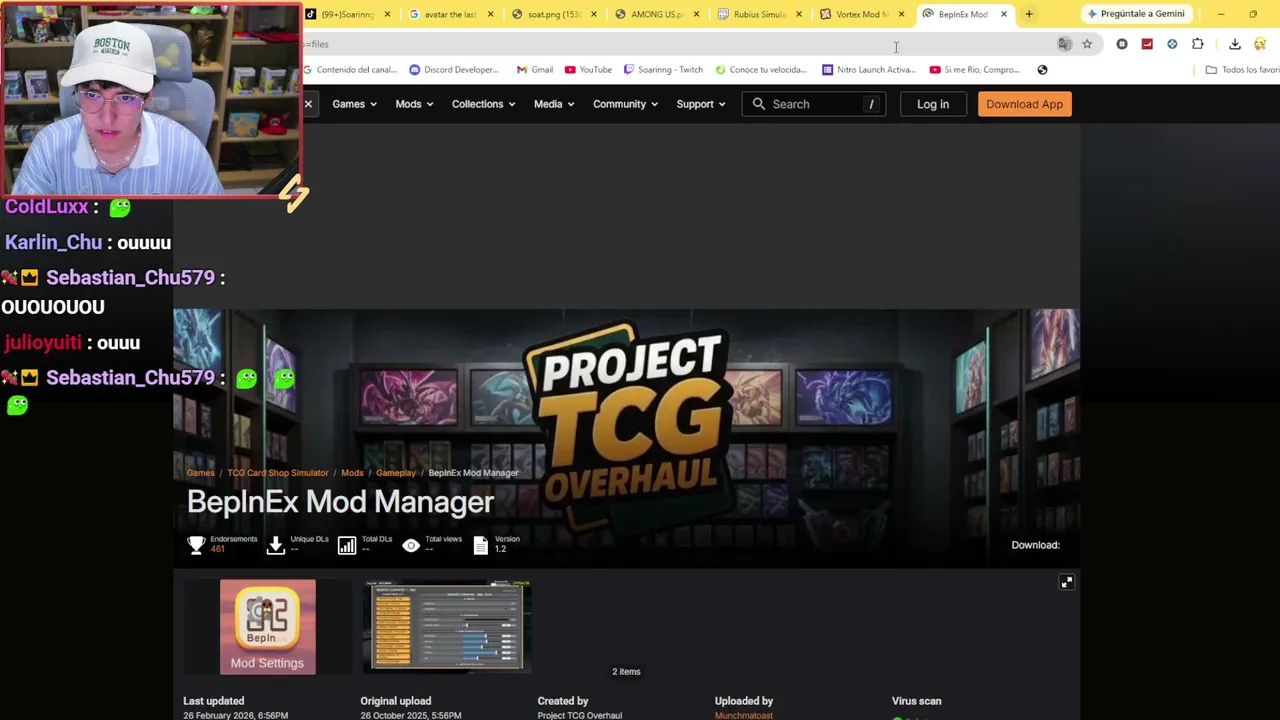Click the Log in button
The height and width of the screenshot is (720, 1280).
pos(933,104)
